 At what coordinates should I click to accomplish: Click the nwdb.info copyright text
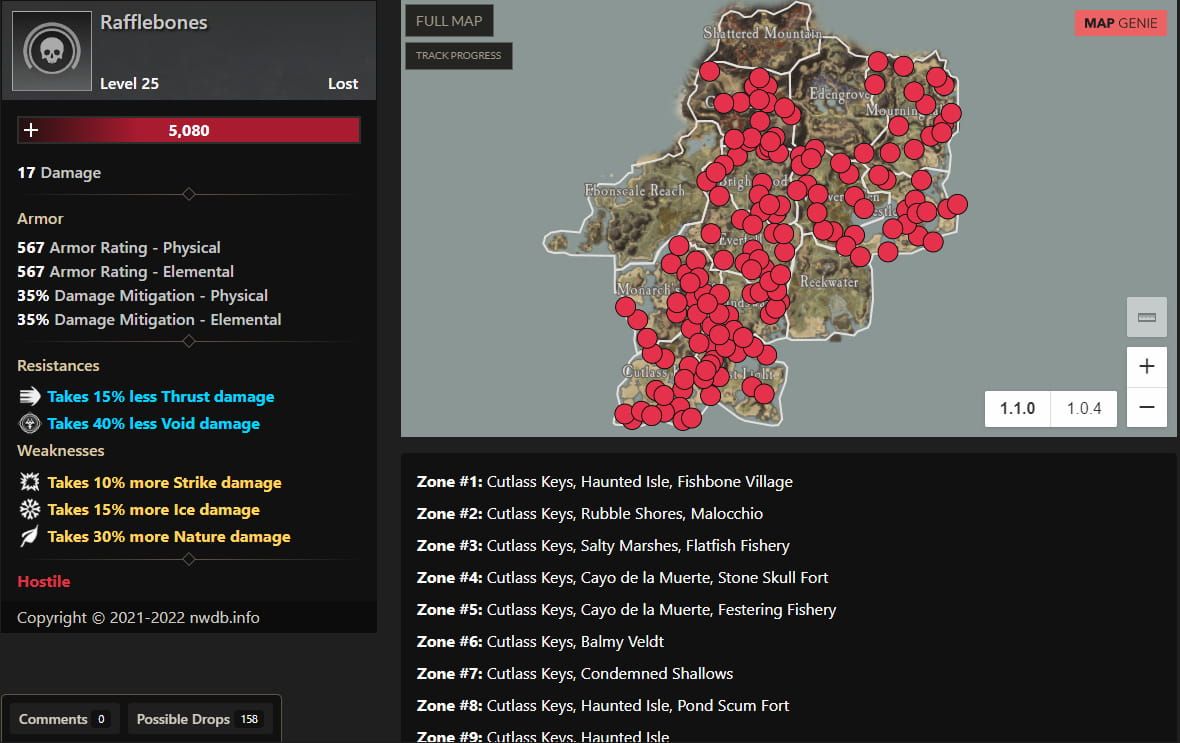[x=138, y=617]
